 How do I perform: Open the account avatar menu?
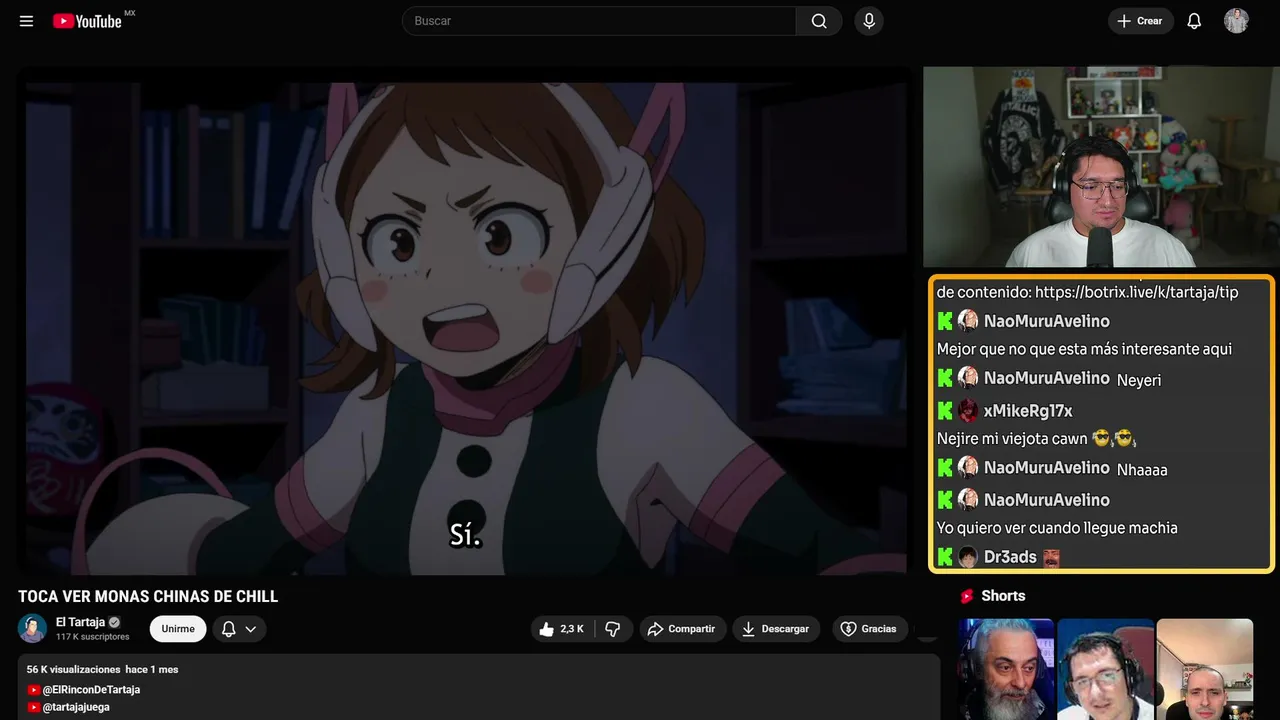click(x=1236, y=21)
